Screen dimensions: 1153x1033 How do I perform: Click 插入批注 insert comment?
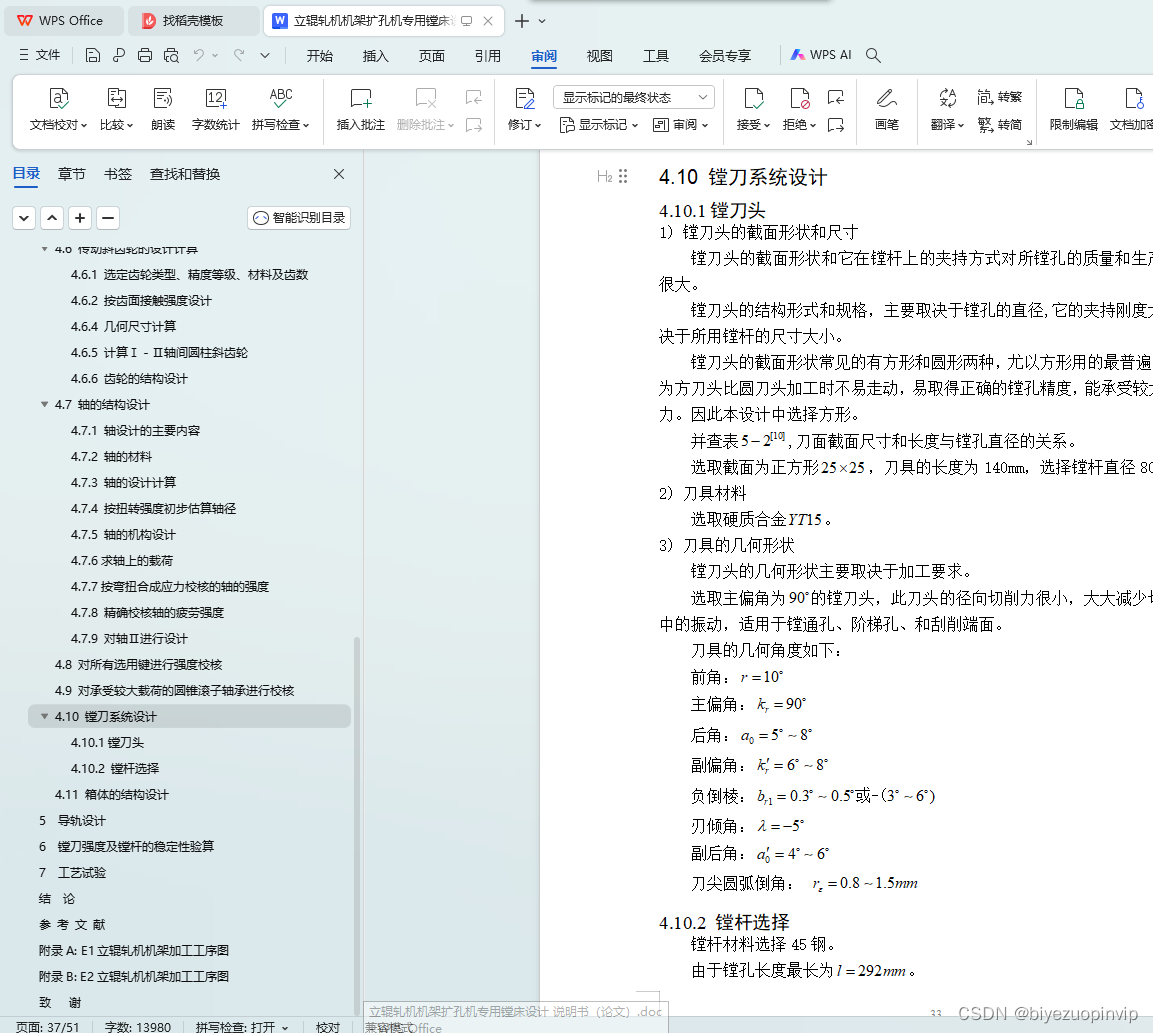[360, 109]
